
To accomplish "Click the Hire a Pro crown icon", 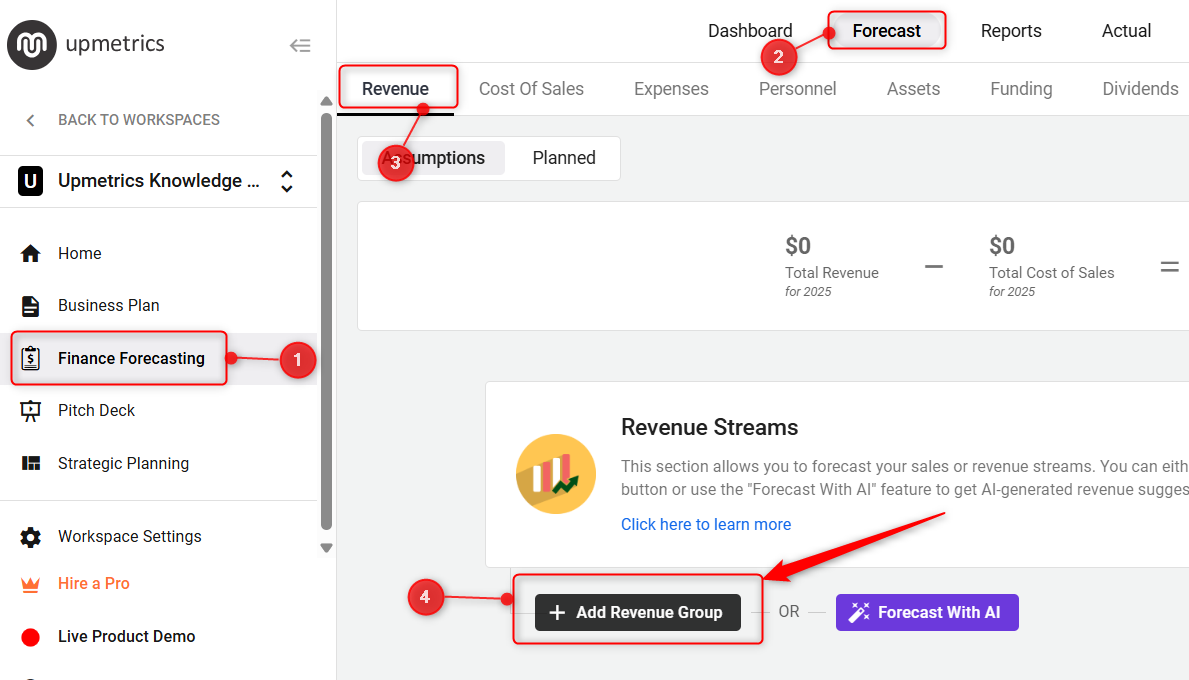I will (30, 584).
